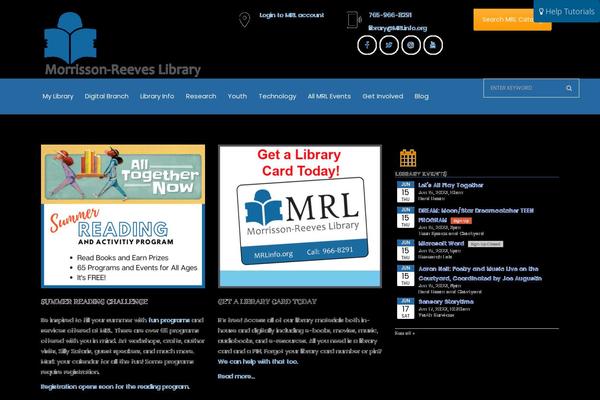
Task: Click date badge beside Let's All Play Together
Action: pos(406,191)
